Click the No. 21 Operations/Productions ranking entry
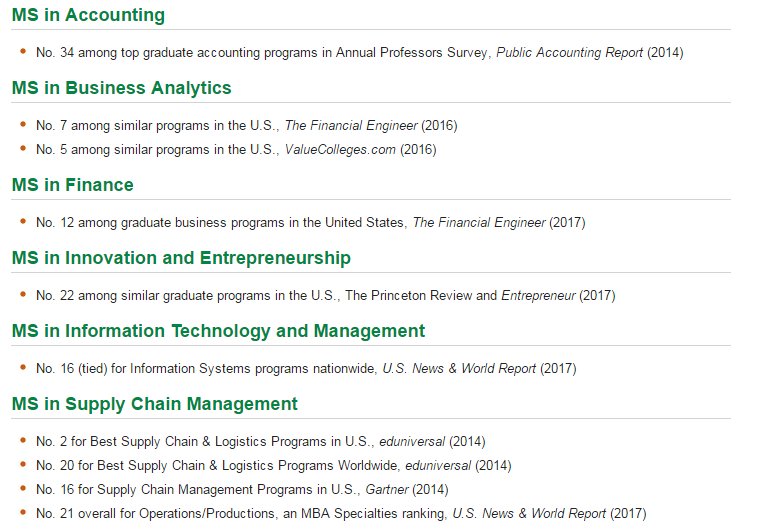 [x=341, y=514]
